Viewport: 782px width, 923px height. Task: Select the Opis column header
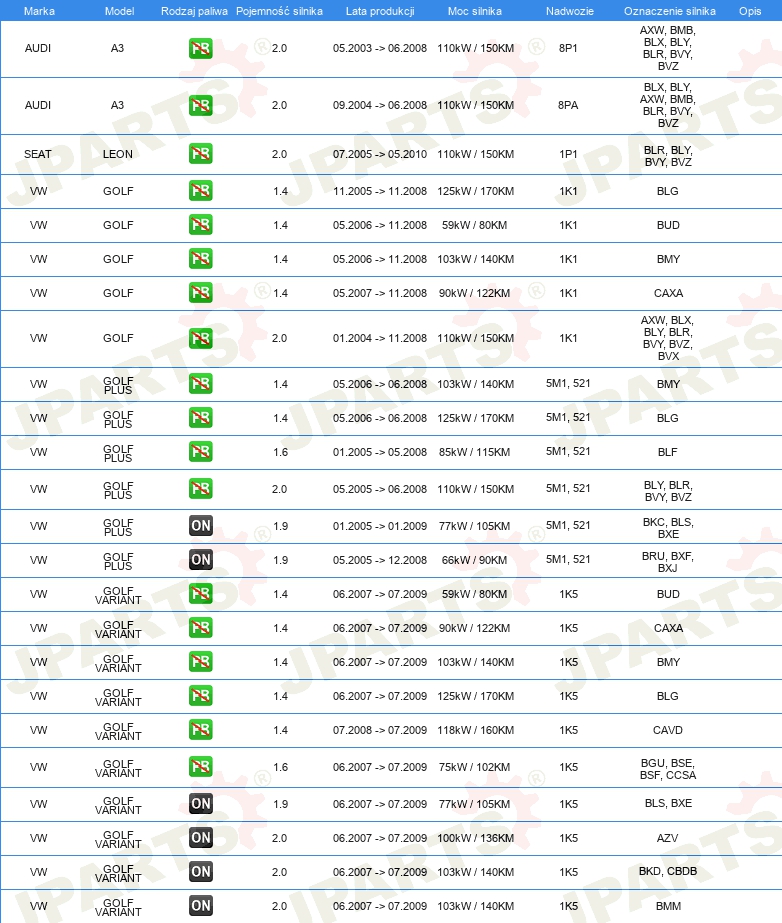pyautogui.click(x=750, y=11)
